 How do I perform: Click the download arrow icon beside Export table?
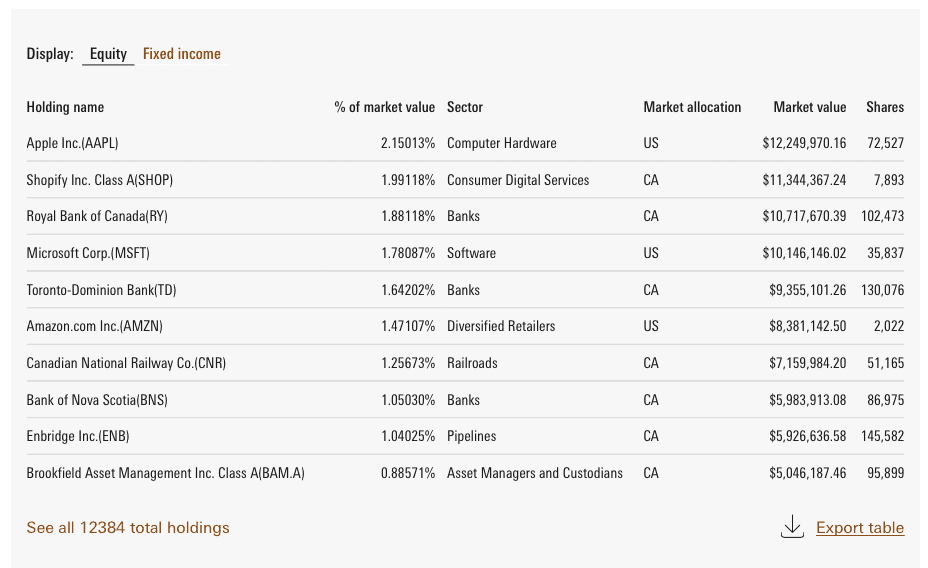tap(792, 527)
